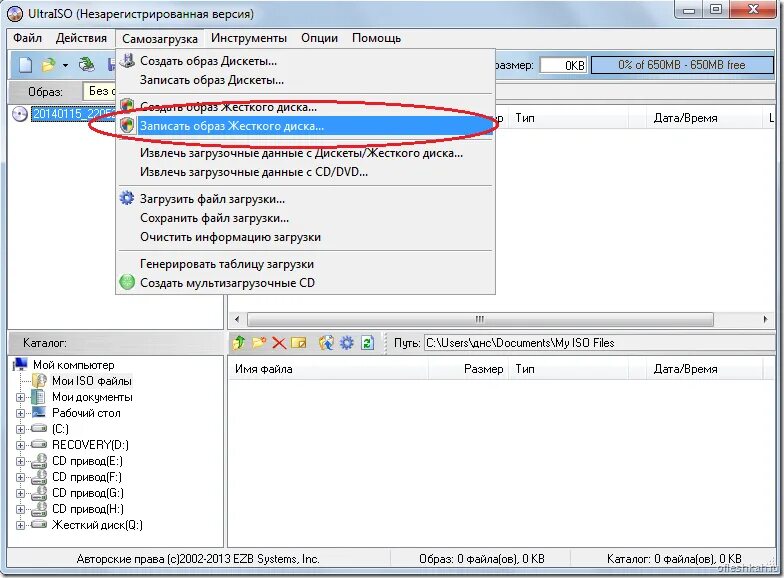This screenshot has width=784, height=578.
Task: Click the disc icon beside 20140115 image node
Action: point(19,114)
